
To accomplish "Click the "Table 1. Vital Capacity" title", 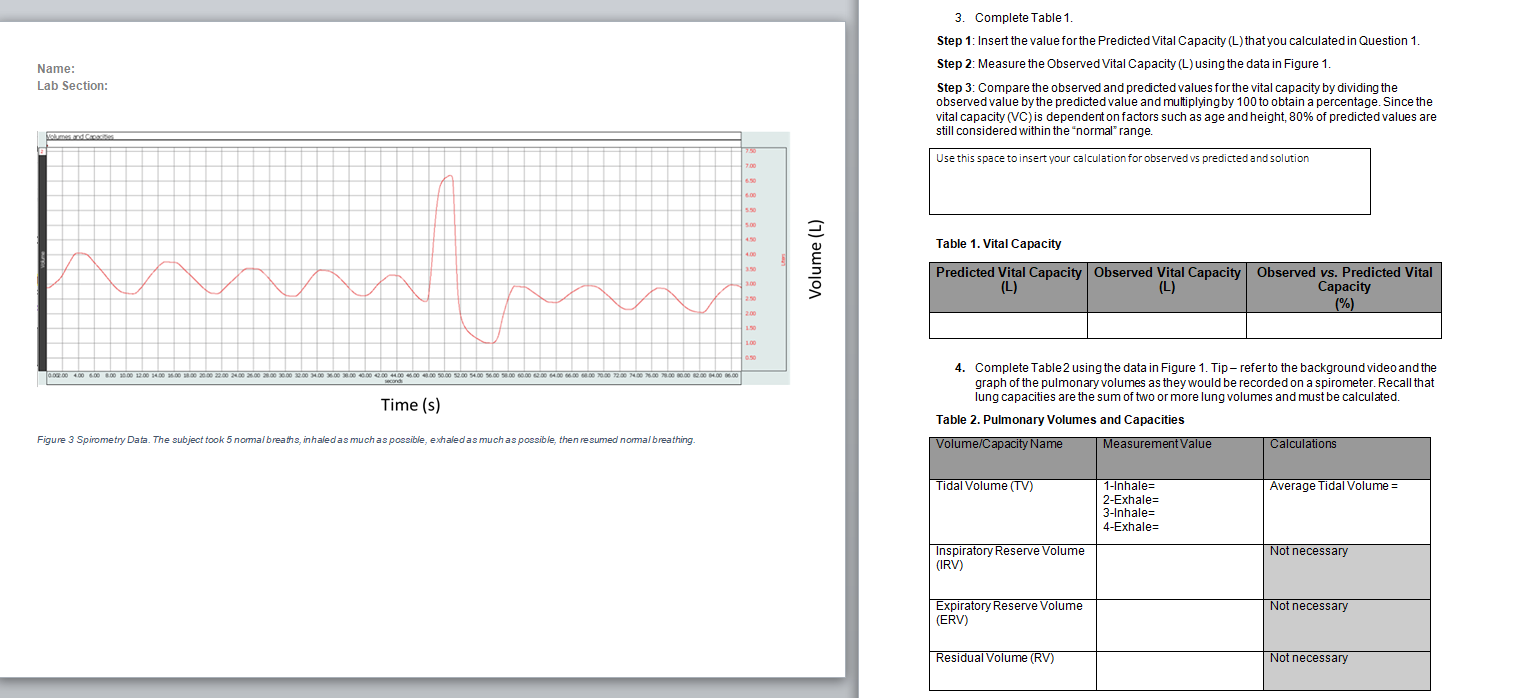I will click(x=998, y=244).
